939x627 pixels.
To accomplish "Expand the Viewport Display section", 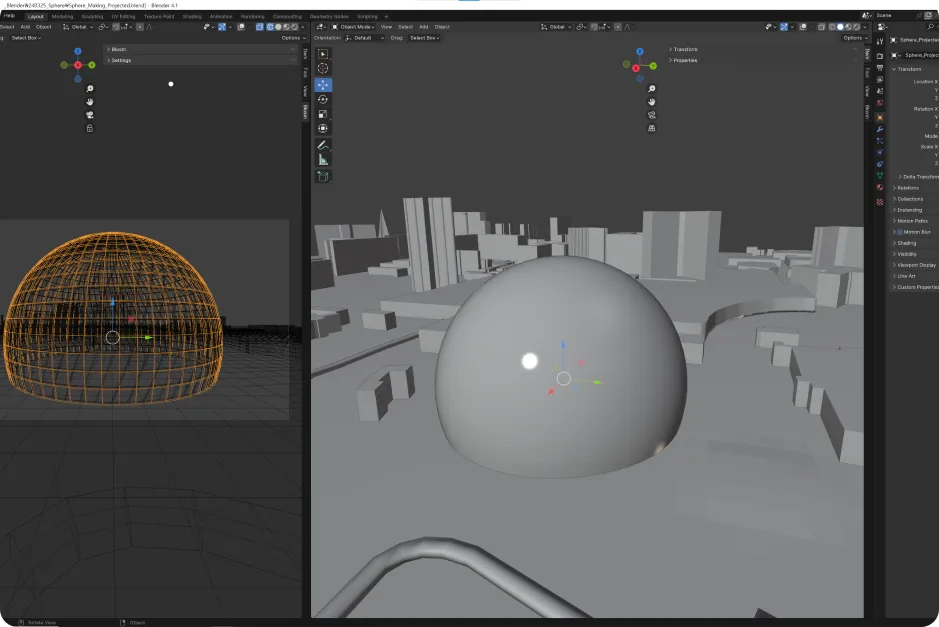I will point(914,265).
